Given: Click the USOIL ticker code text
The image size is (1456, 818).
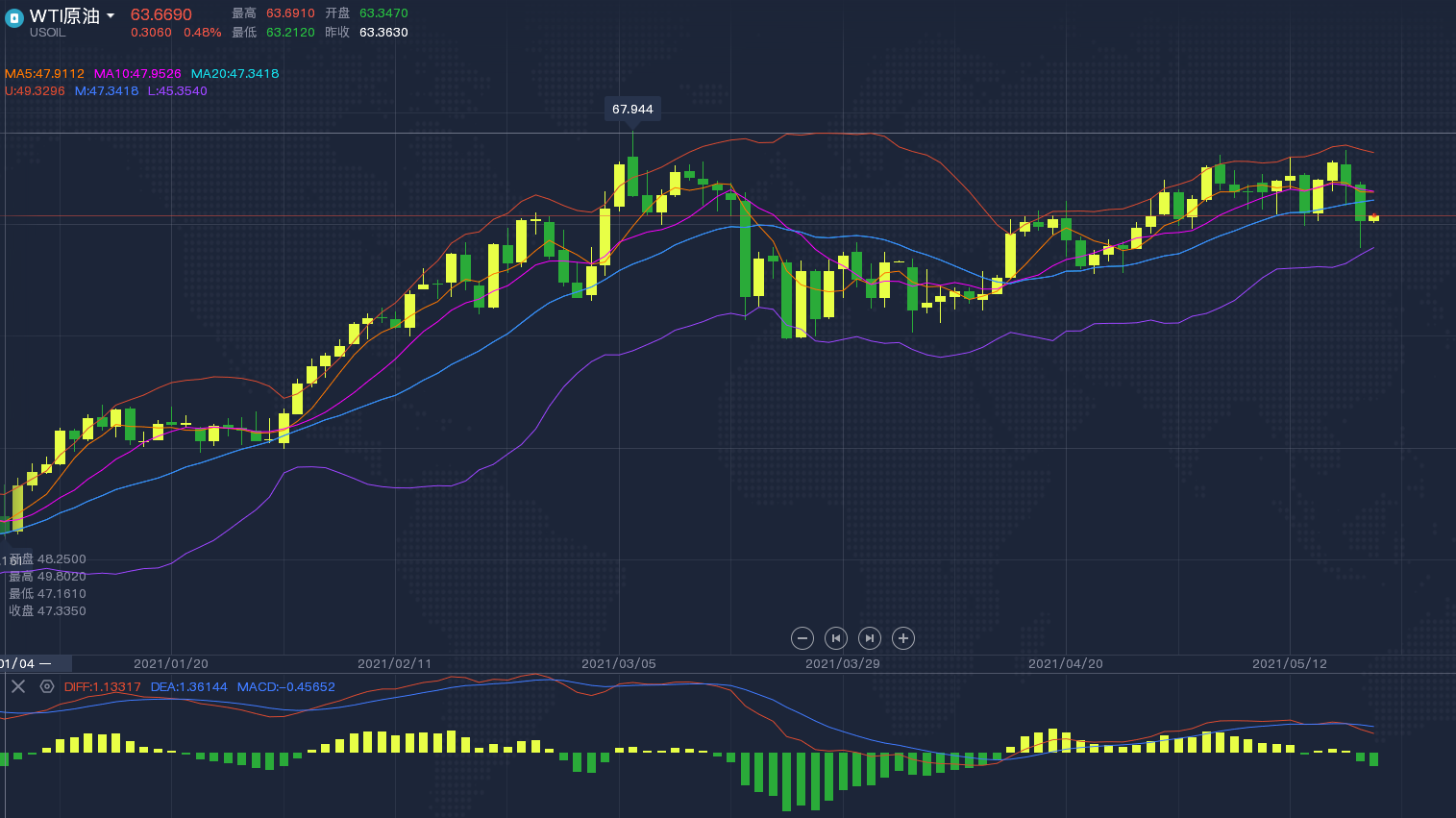Looking at the screenshot, I should click(x=48, y=33).
